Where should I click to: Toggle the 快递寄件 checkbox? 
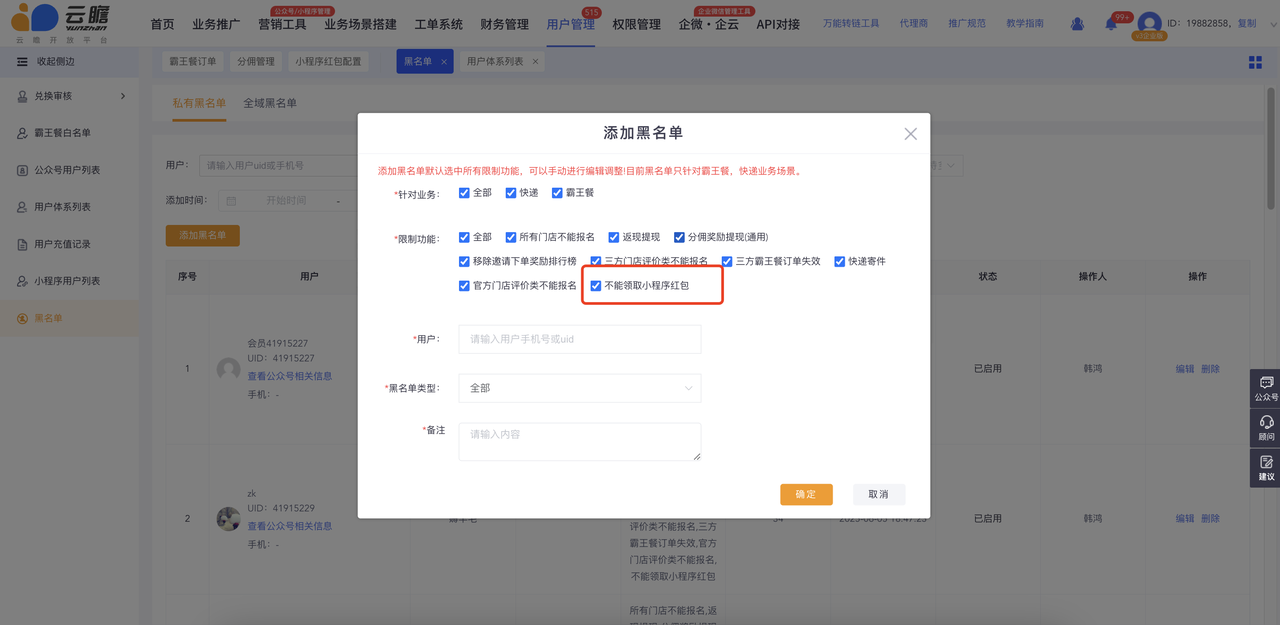click(x=840, y=261)
